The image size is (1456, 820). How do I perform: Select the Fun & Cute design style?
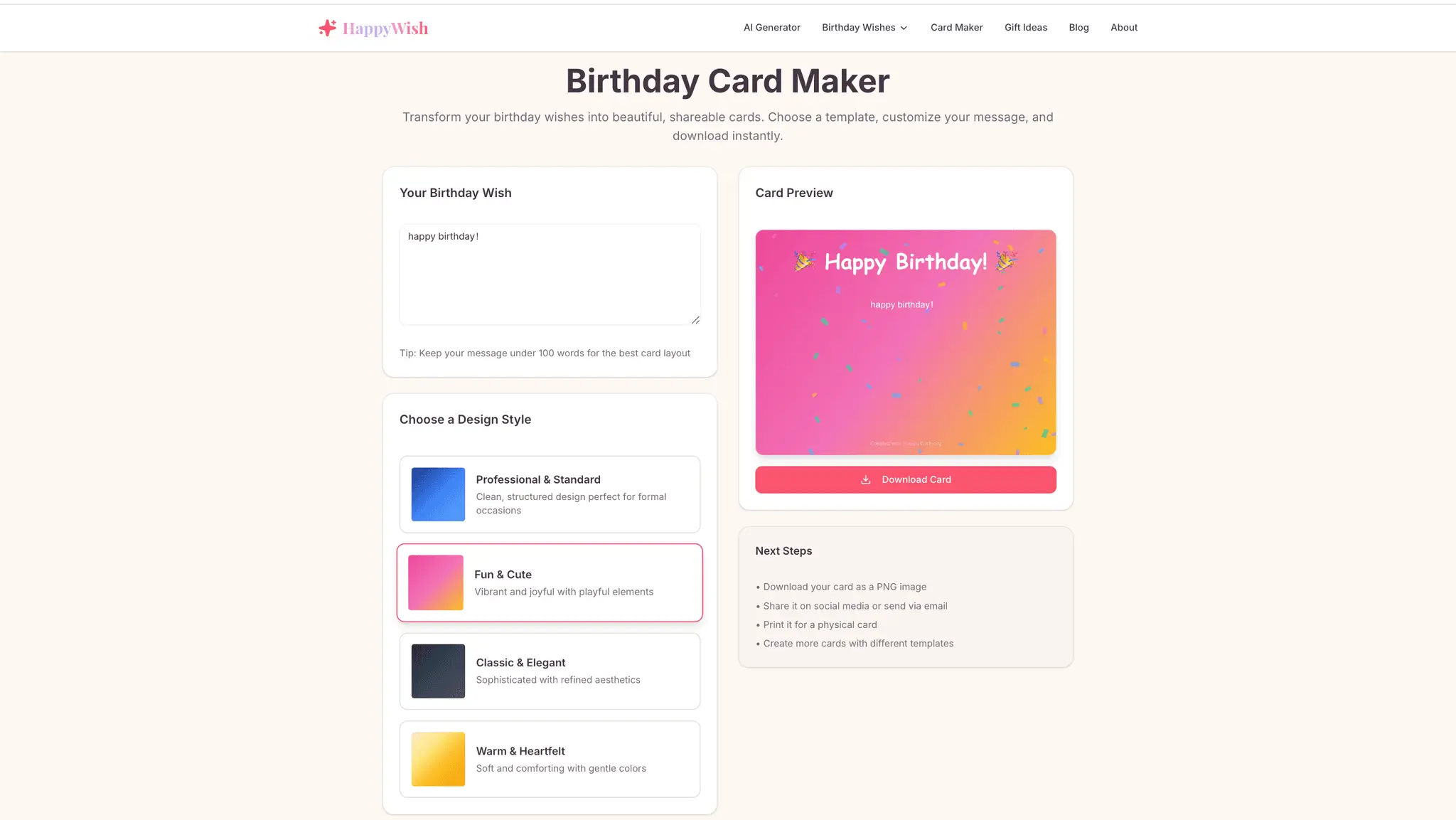pos(550,582)
